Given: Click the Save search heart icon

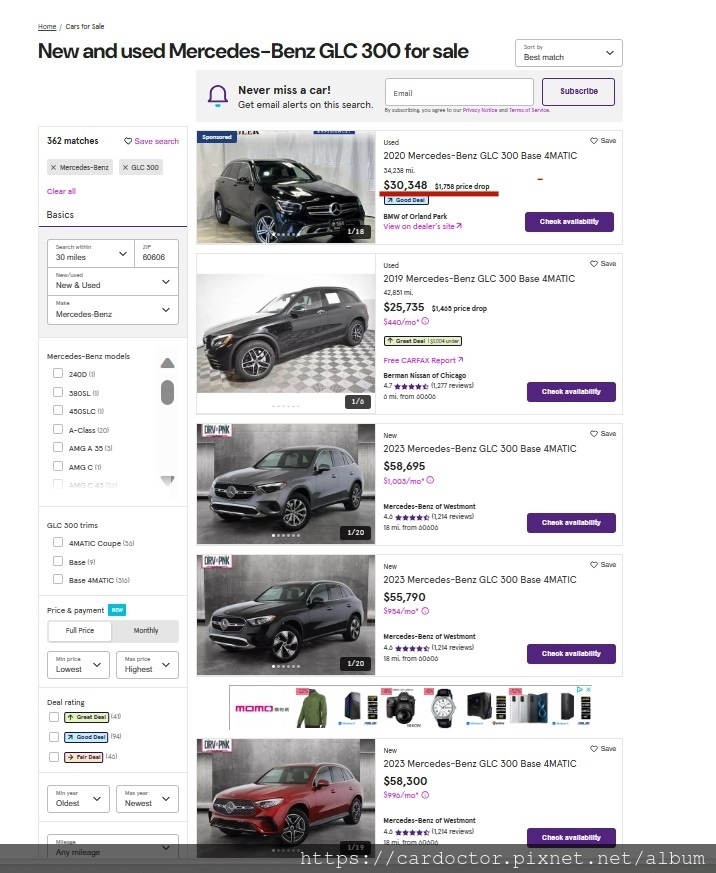Looking at the screenshot, I should coord(127,141).
